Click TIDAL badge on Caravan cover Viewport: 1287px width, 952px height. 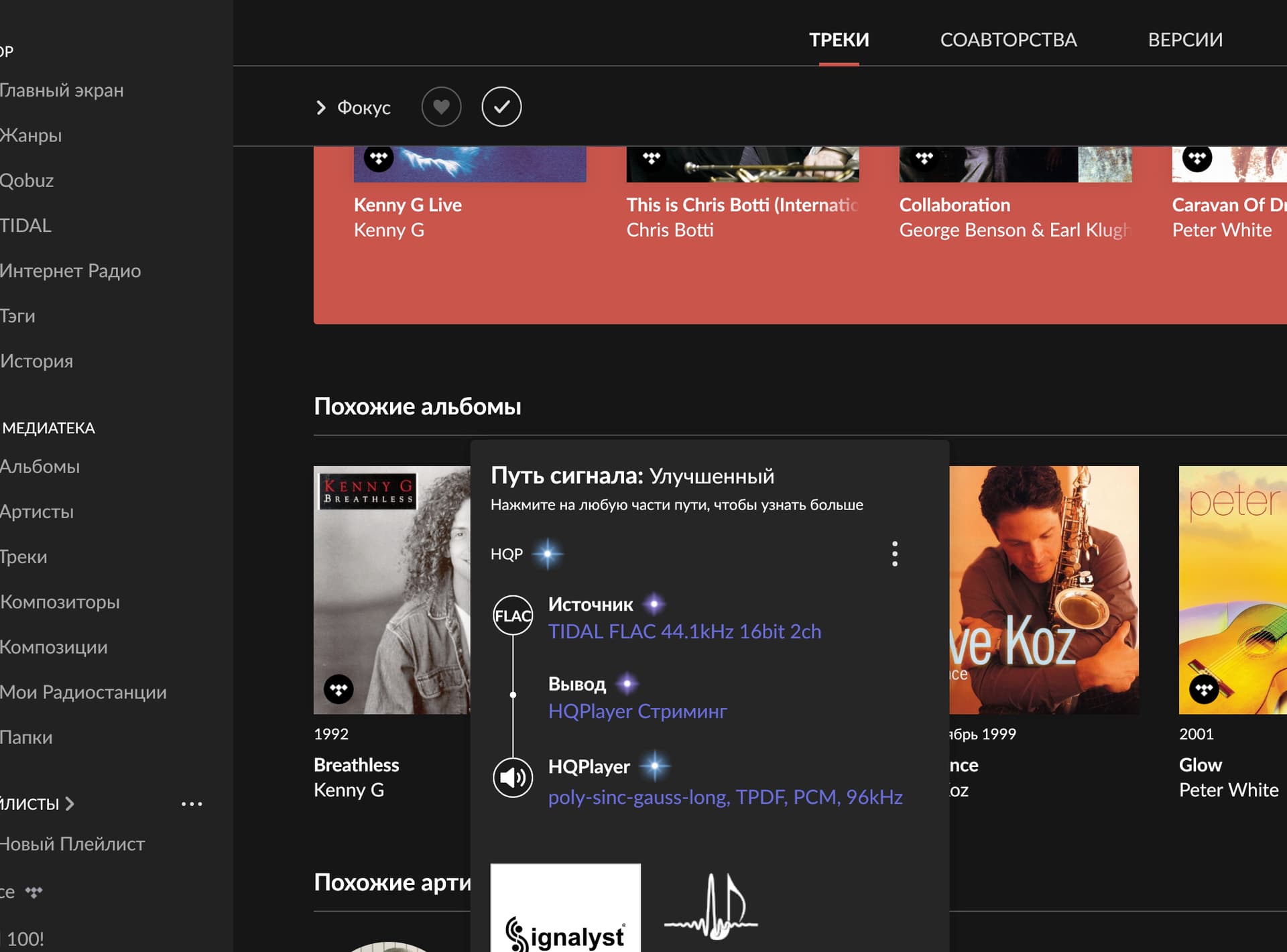click(1197, 158)
